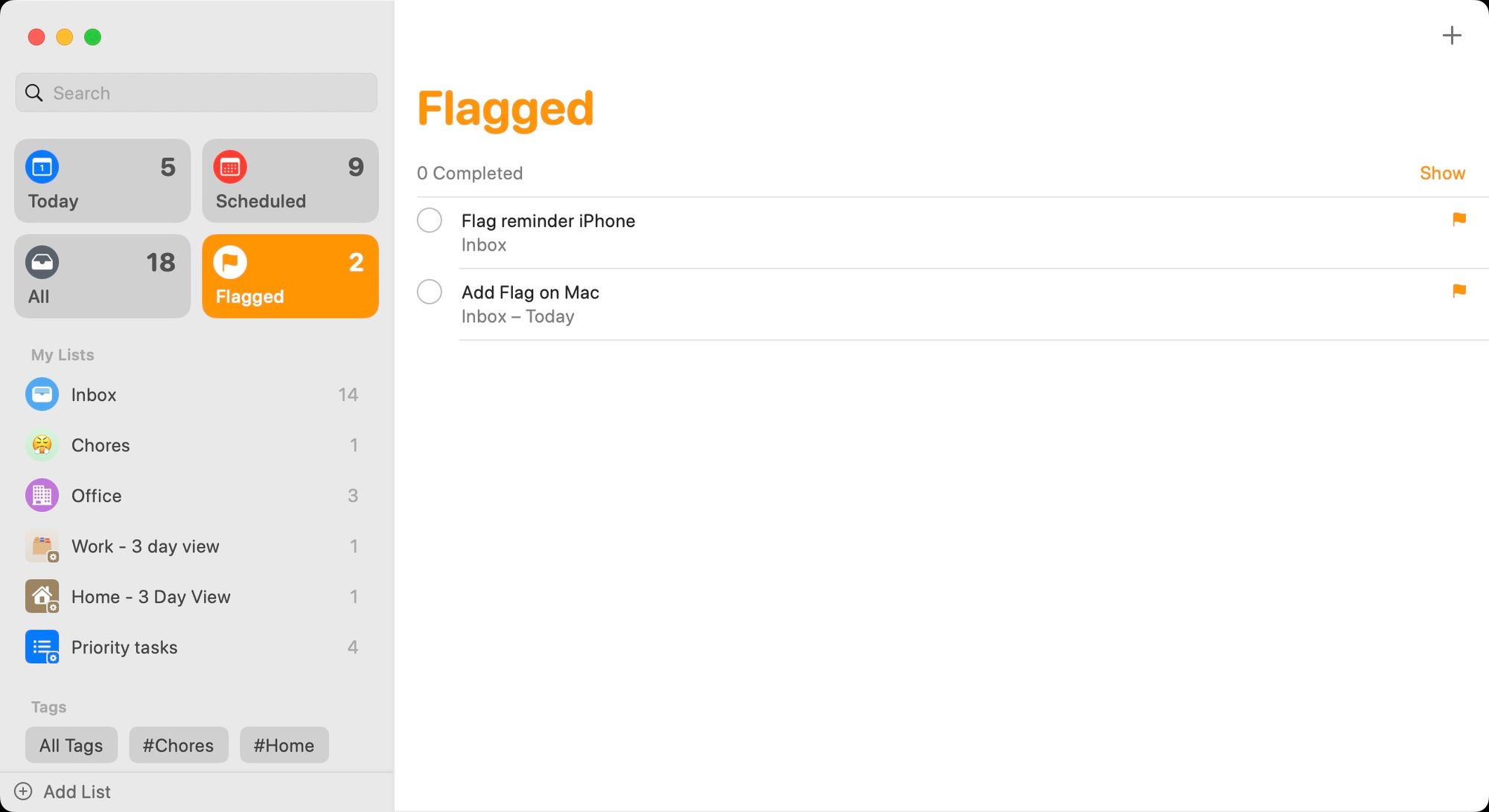Toggle completion circle for Add Flag on Mac
Image resolution: width=1489 pixels, height=812 pixels.
(x=430, y=292)
